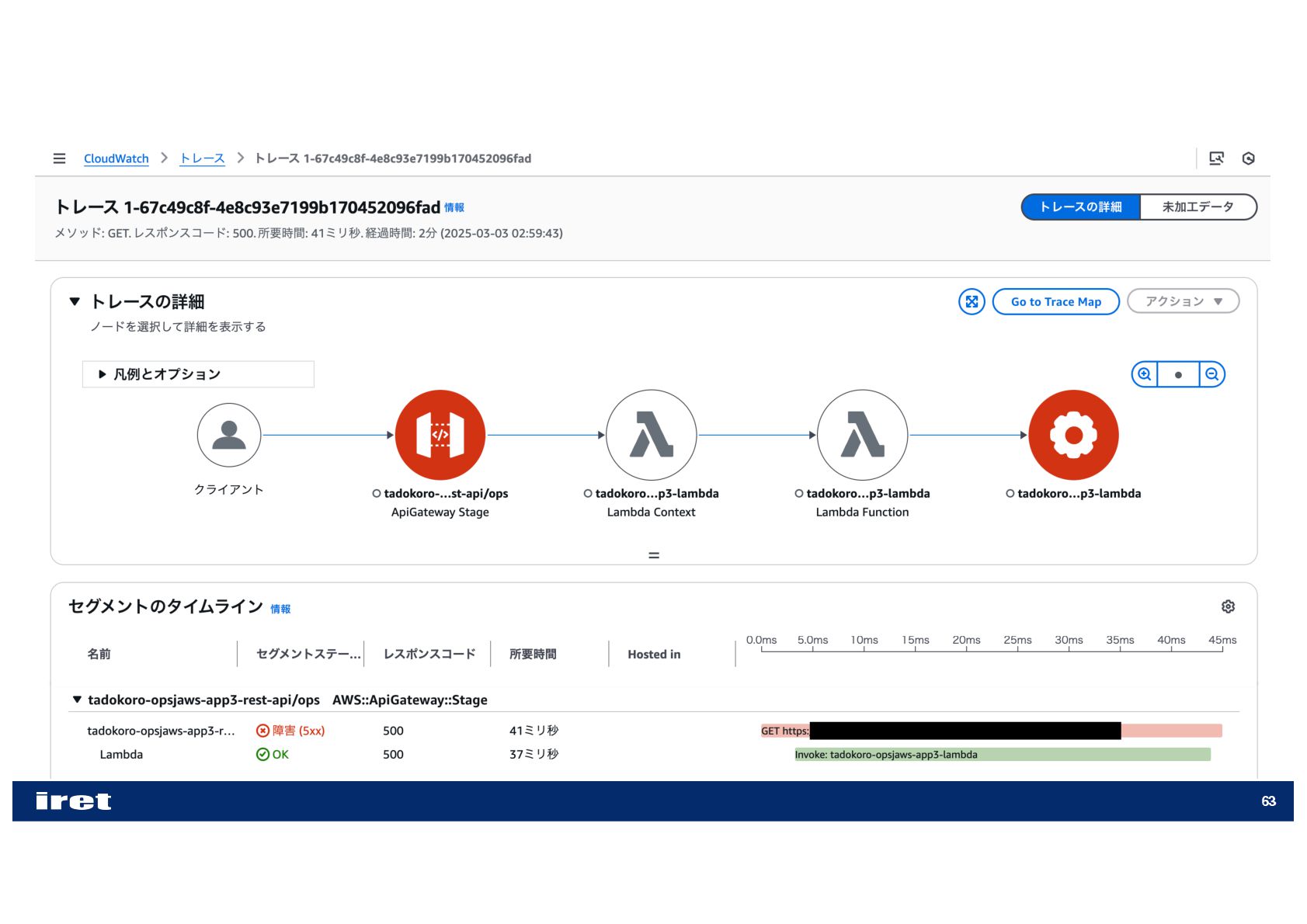
Task: Go to the トレース breadcrumb link
Action: tap(203, 158)
